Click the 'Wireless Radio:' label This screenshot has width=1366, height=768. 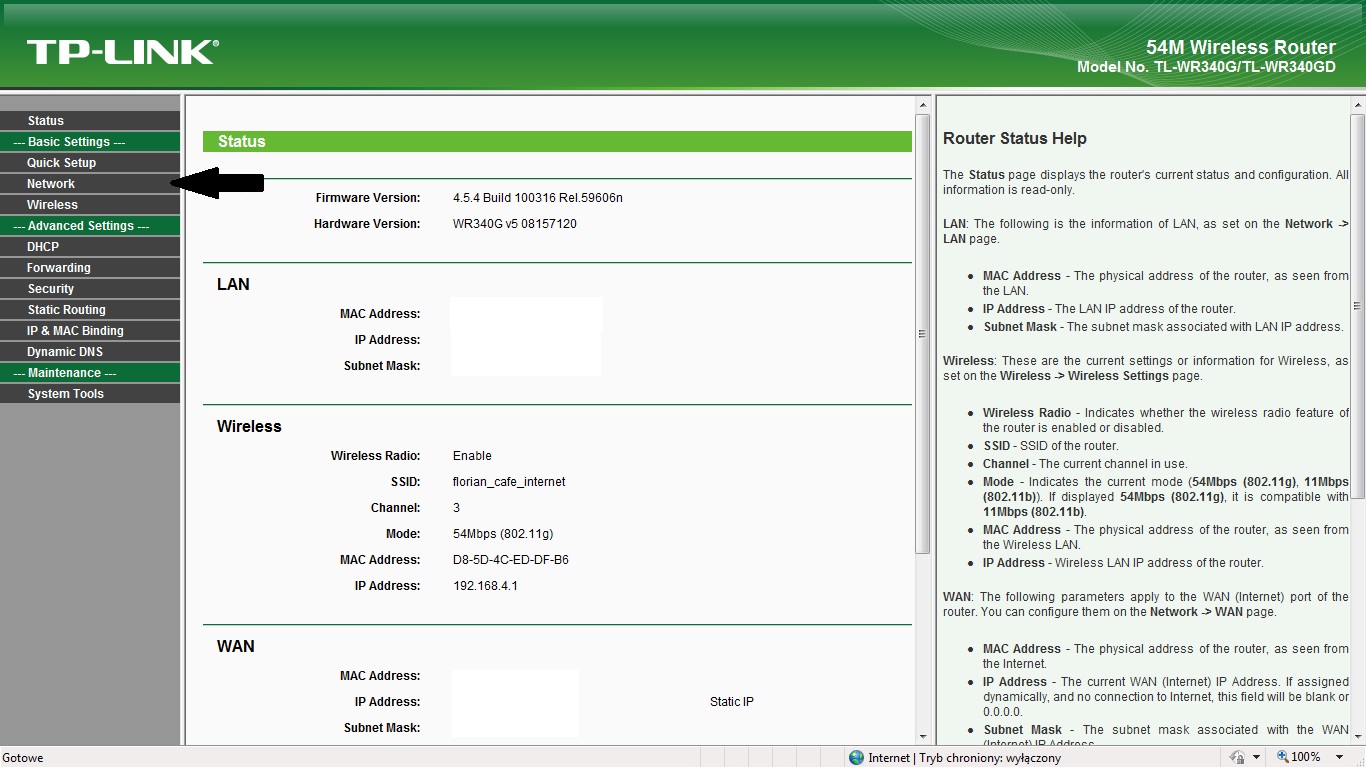coord(376,456)
